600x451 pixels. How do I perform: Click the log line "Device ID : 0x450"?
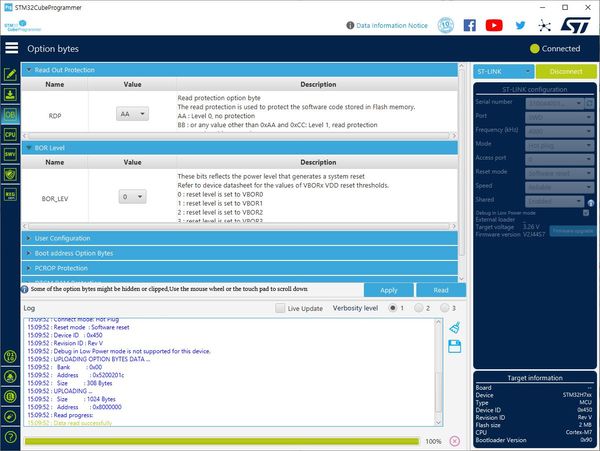[x=65, y=335]
